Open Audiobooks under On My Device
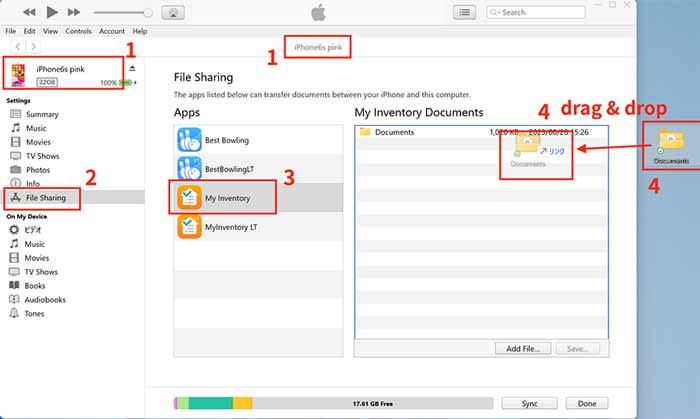The width and height of the screenshot is (700, 419). point(45,299)
